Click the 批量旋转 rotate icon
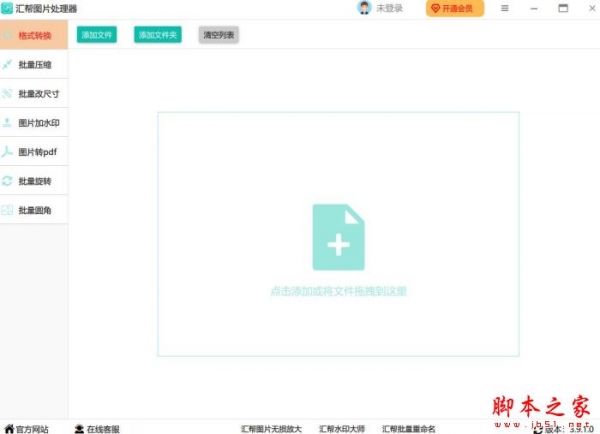600x434 pixels. coord(7,181)
